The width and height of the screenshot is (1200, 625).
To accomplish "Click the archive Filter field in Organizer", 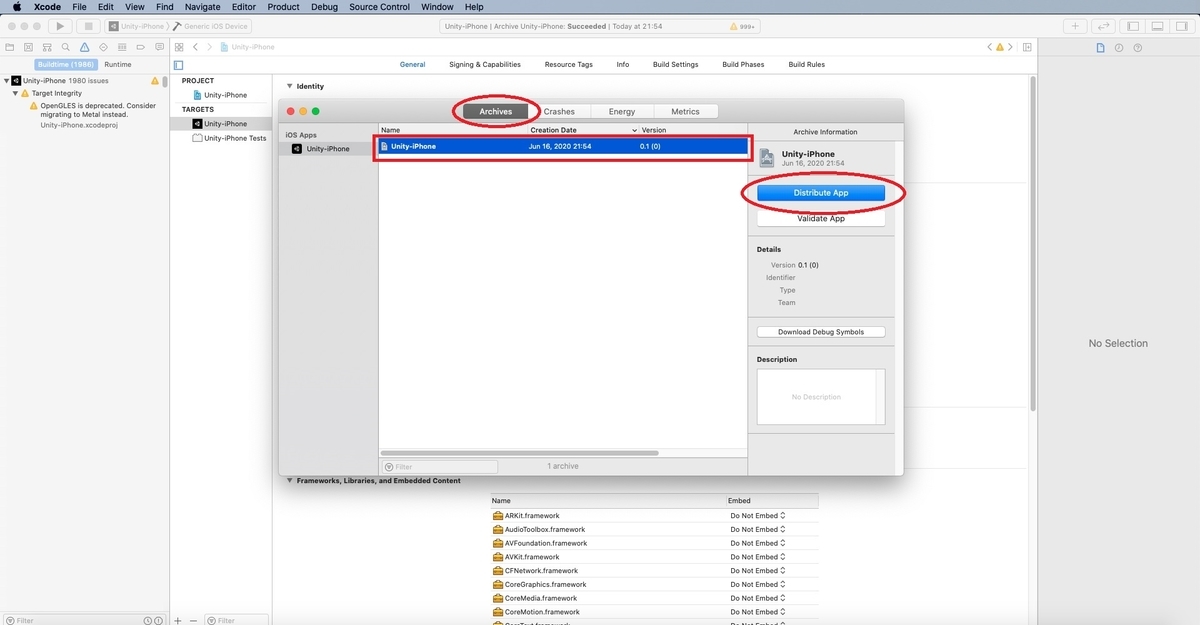I will pos(440,467).
